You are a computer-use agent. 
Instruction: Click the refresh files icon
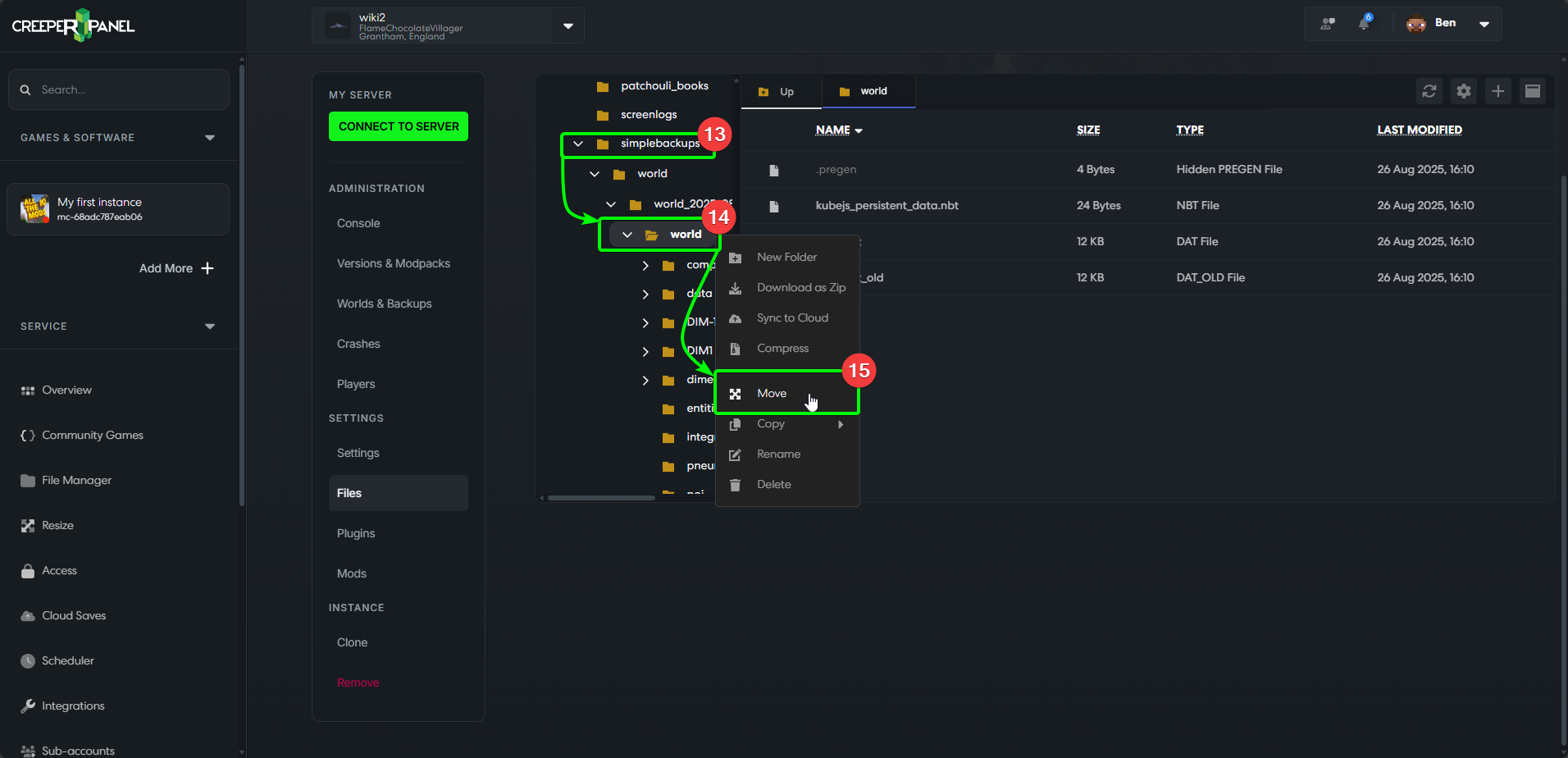tap(1429, 91)
